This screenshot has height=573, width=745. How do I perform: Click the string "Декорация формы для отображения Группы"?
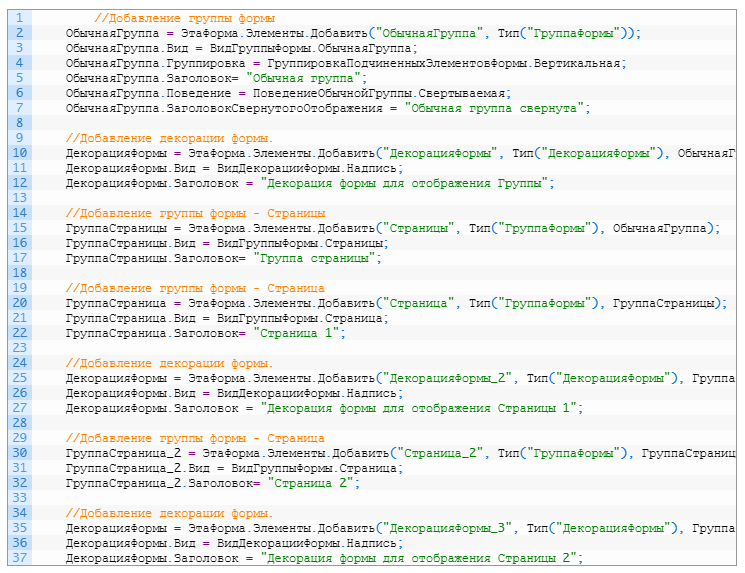(404, 183)
